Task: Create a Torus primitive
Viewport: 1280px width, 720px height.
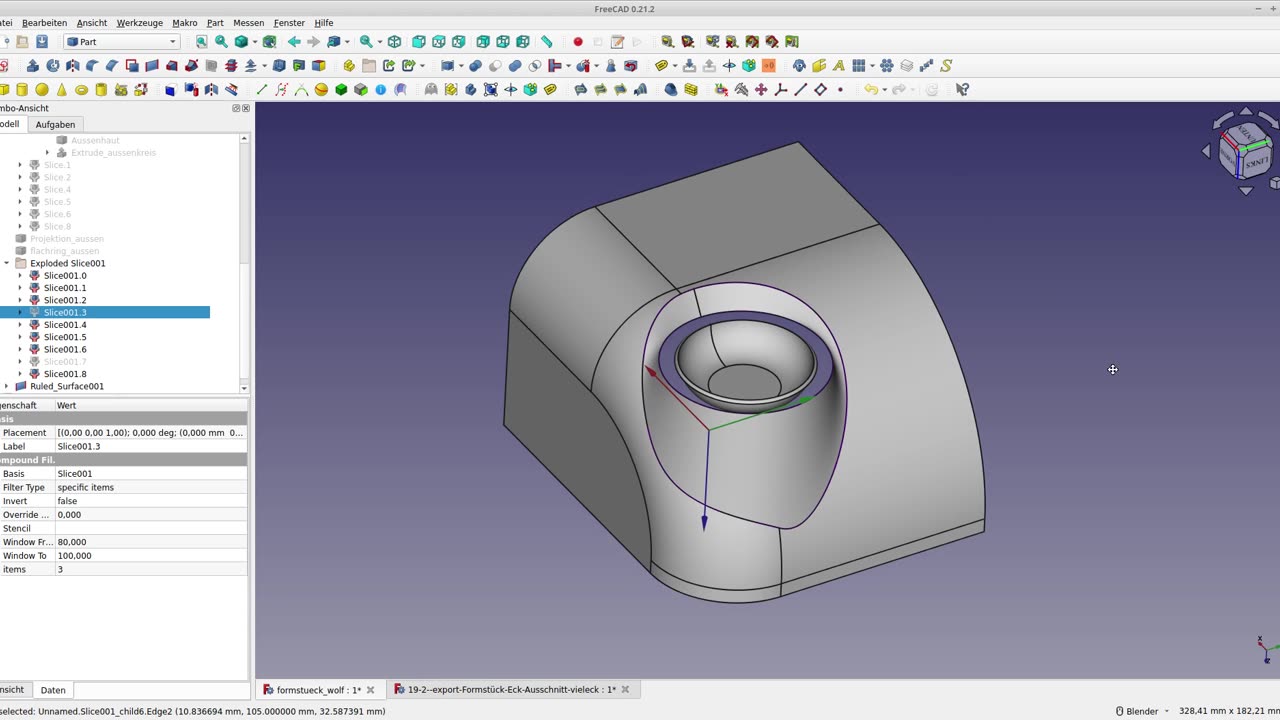Action: pos(82,90)
